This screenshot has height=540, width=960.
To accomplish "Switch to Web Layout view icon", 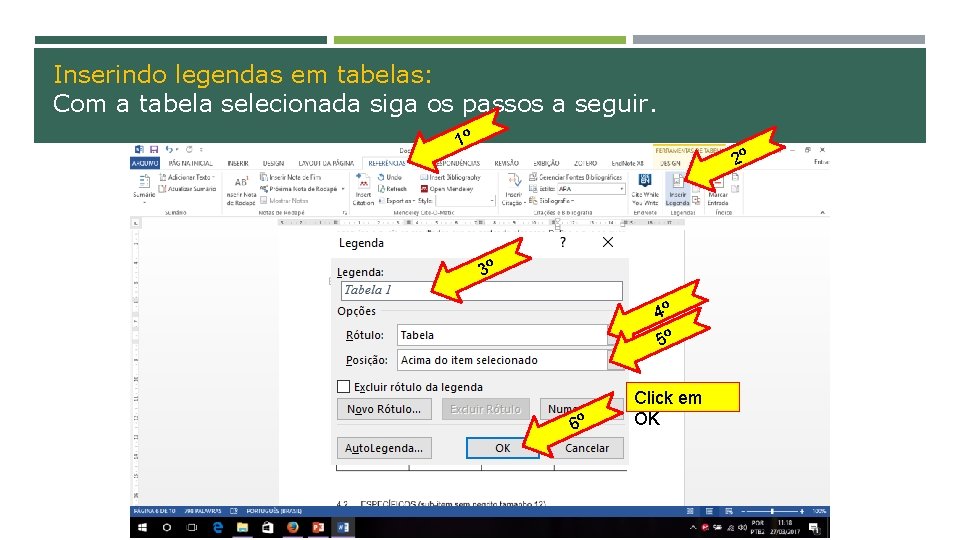I will click(729, 511).
